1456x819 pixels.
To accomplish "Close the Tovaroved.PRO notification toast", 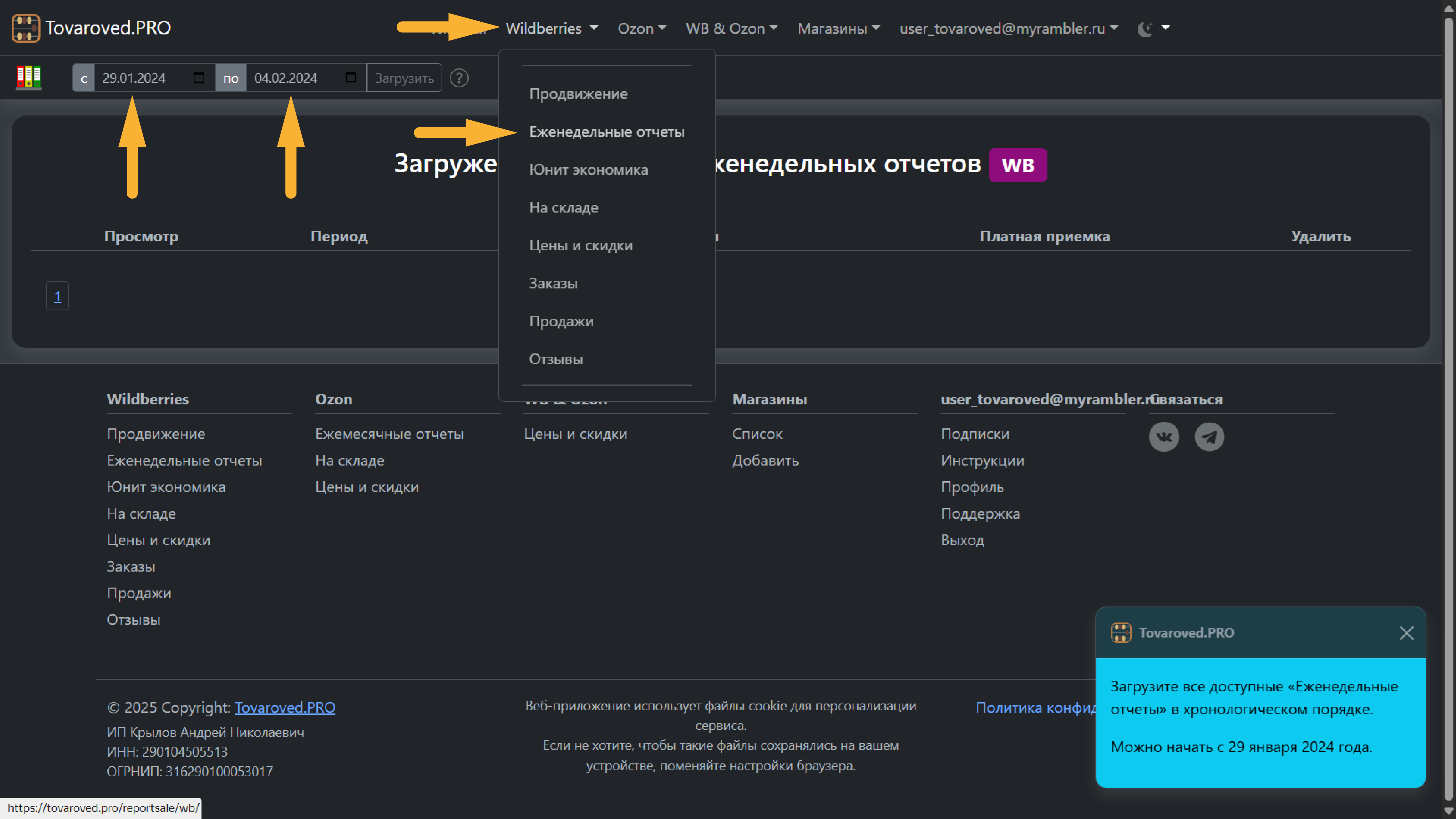I will tap(1406, 632).
